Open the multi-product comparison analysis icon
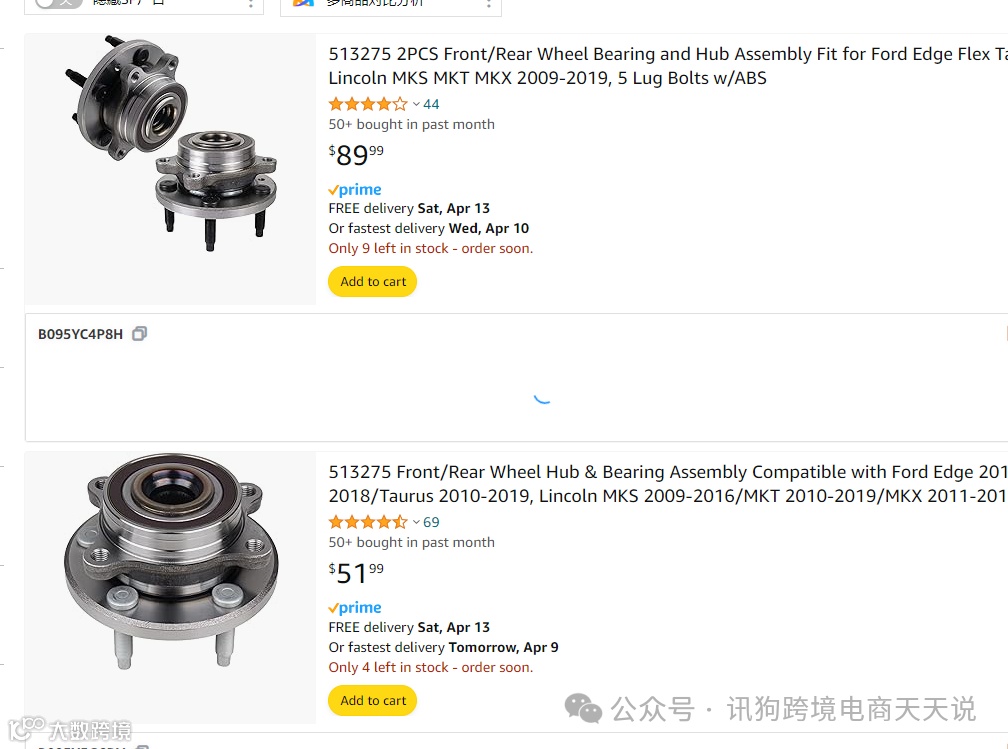Viewport: 1008px width, 749px height. 303,3
